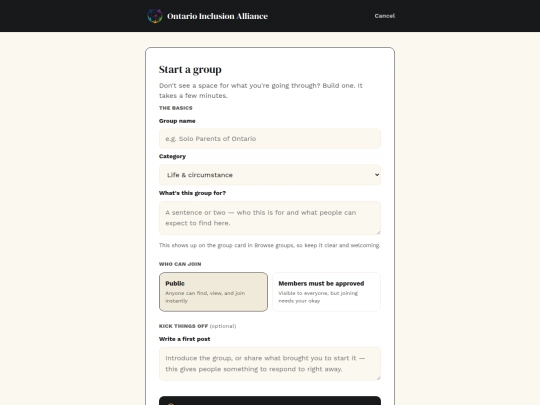Click the Ontario Inclusion Alliance logo icon
Viewport: 540px width, 405px height.
pos(155,16)
